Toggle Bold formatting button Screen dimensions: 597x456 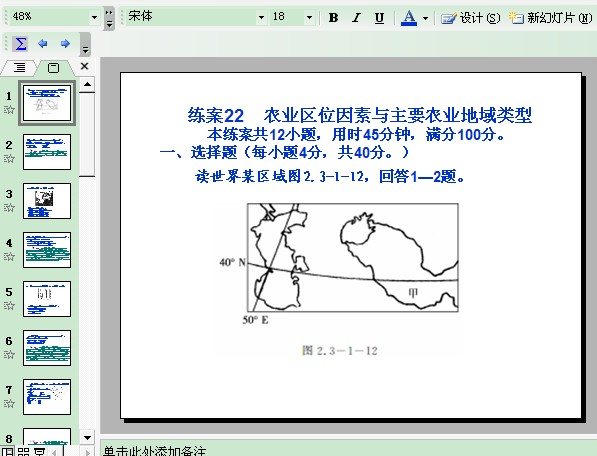pyautogui.click(x=334, y=18)
